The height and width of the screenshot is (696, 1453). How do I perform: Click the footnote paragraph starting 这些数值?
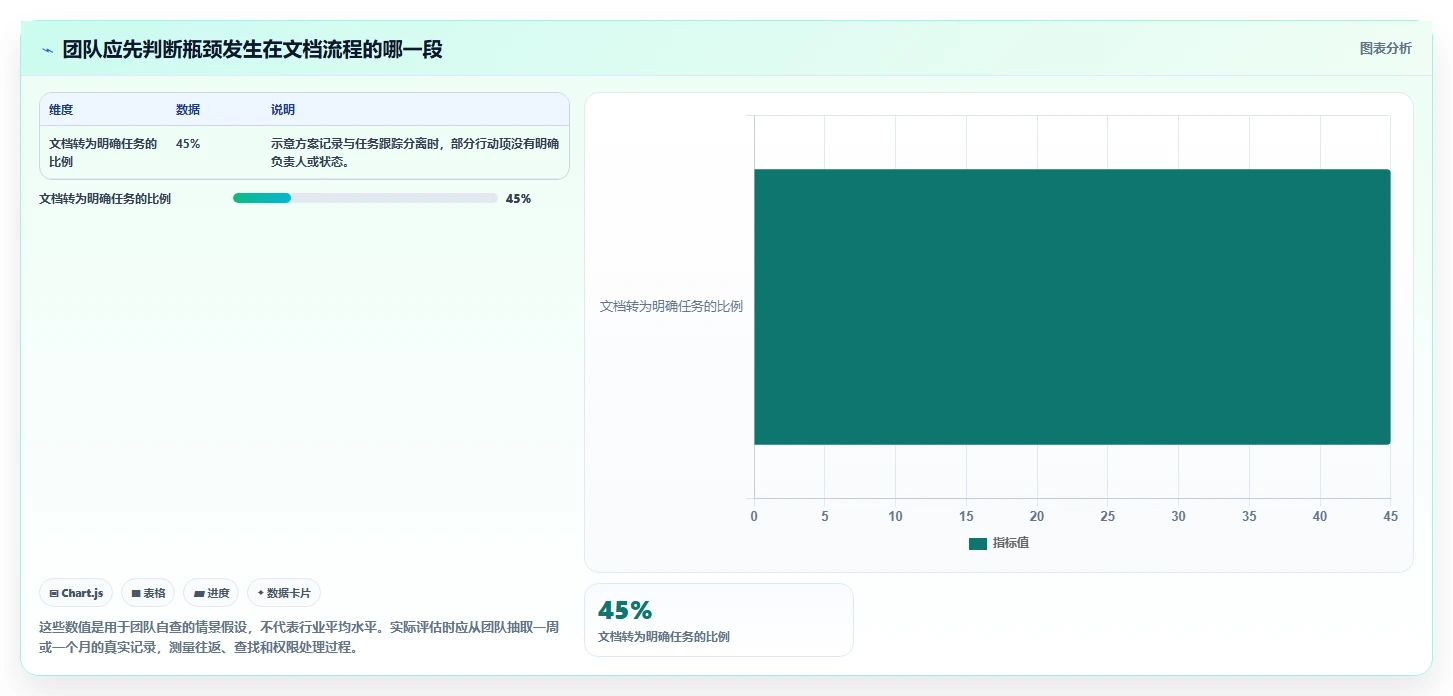click(x=299, y=637)
